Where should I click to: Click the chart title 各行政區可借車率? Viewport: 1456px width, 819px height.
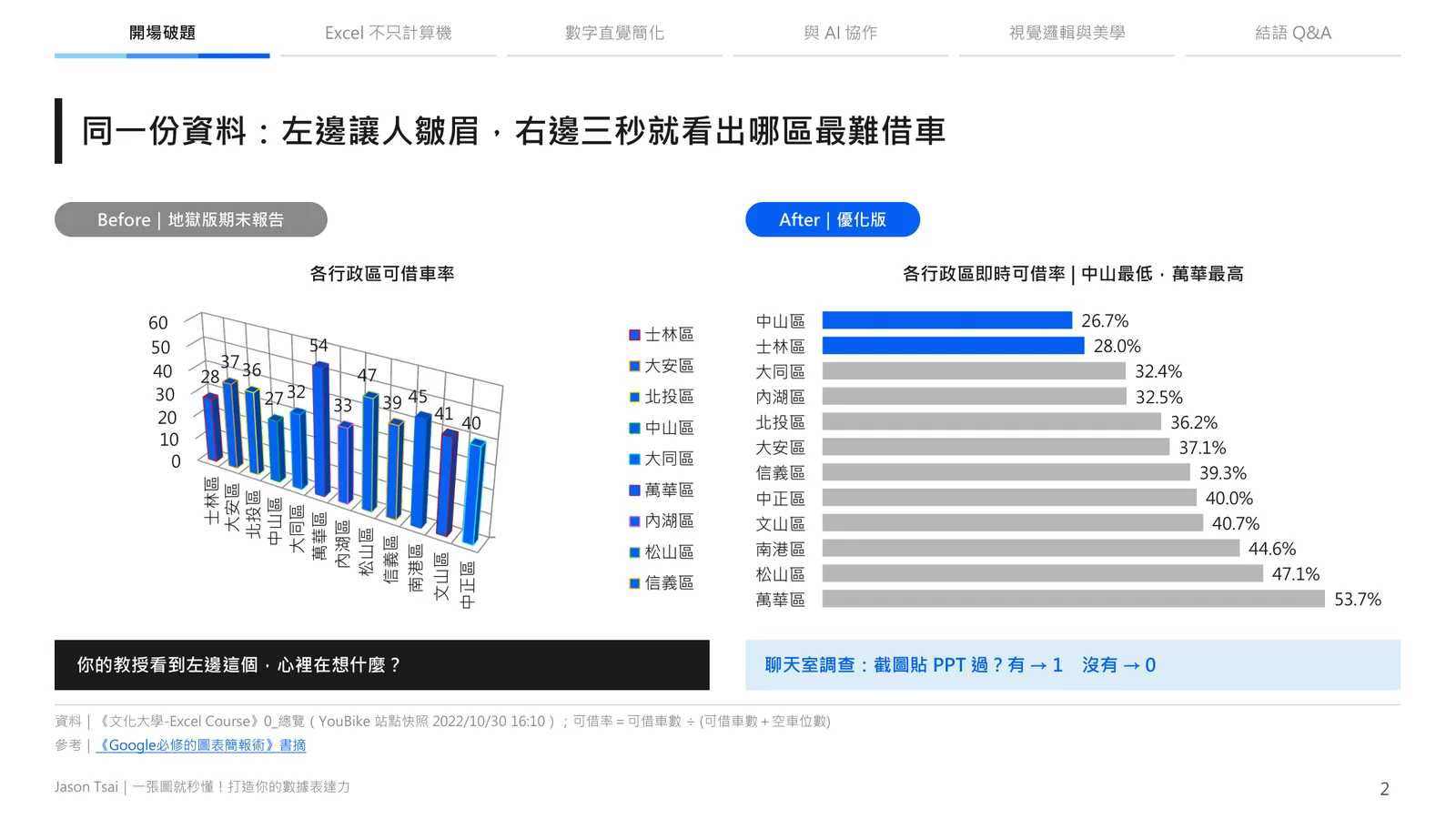(x=382, y=274)
